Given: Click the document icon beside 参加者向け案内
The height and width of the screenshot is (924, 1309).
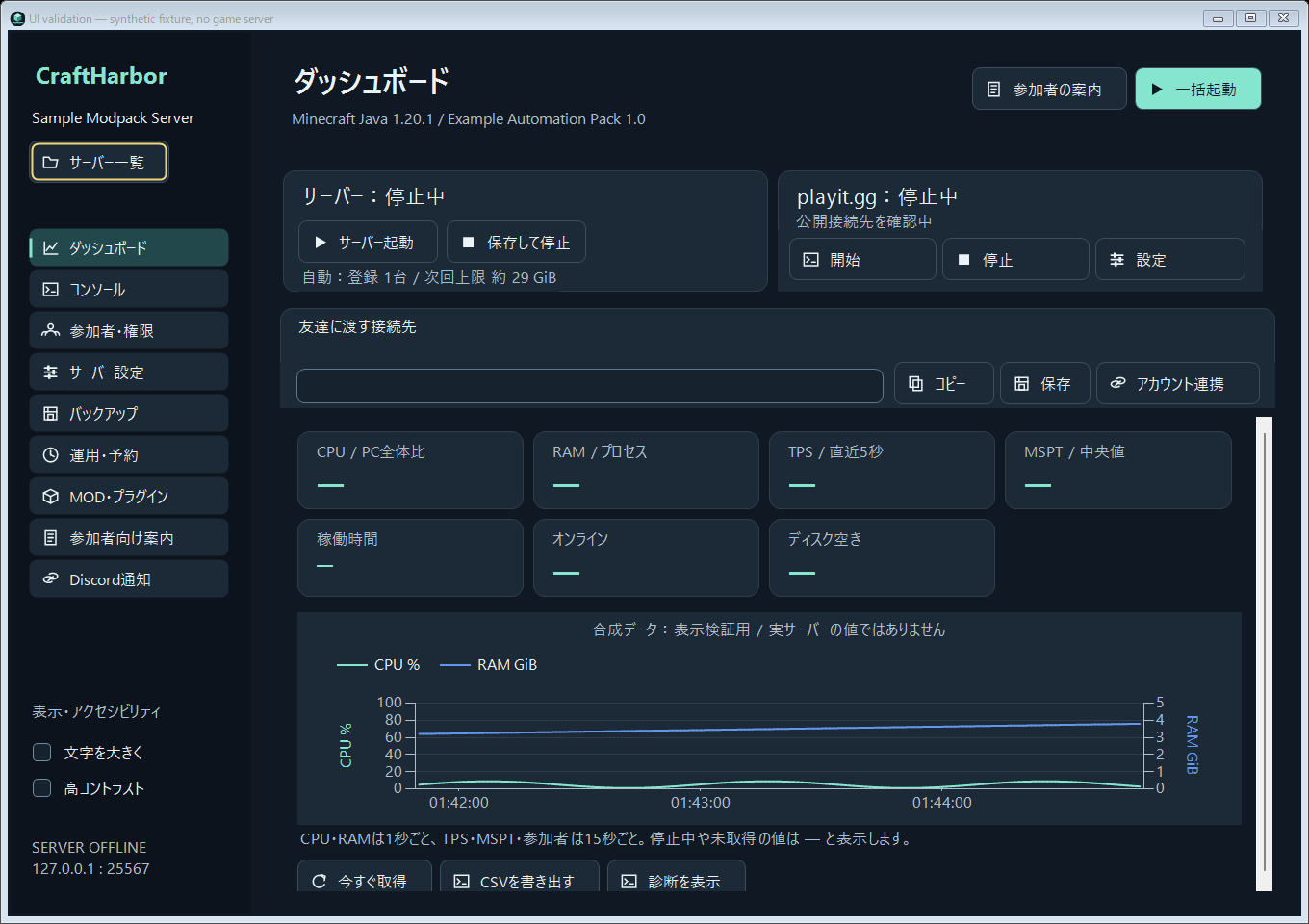Looking at the screenshot, I should [51, 538].
